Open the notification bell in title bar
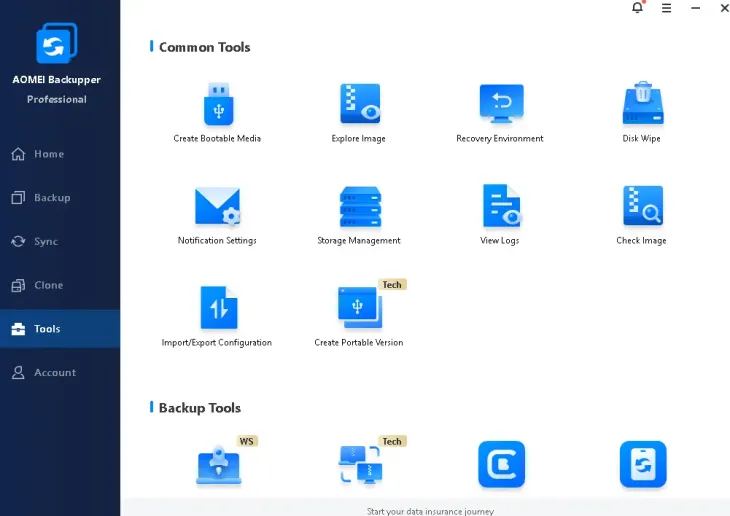 [637, 8]
